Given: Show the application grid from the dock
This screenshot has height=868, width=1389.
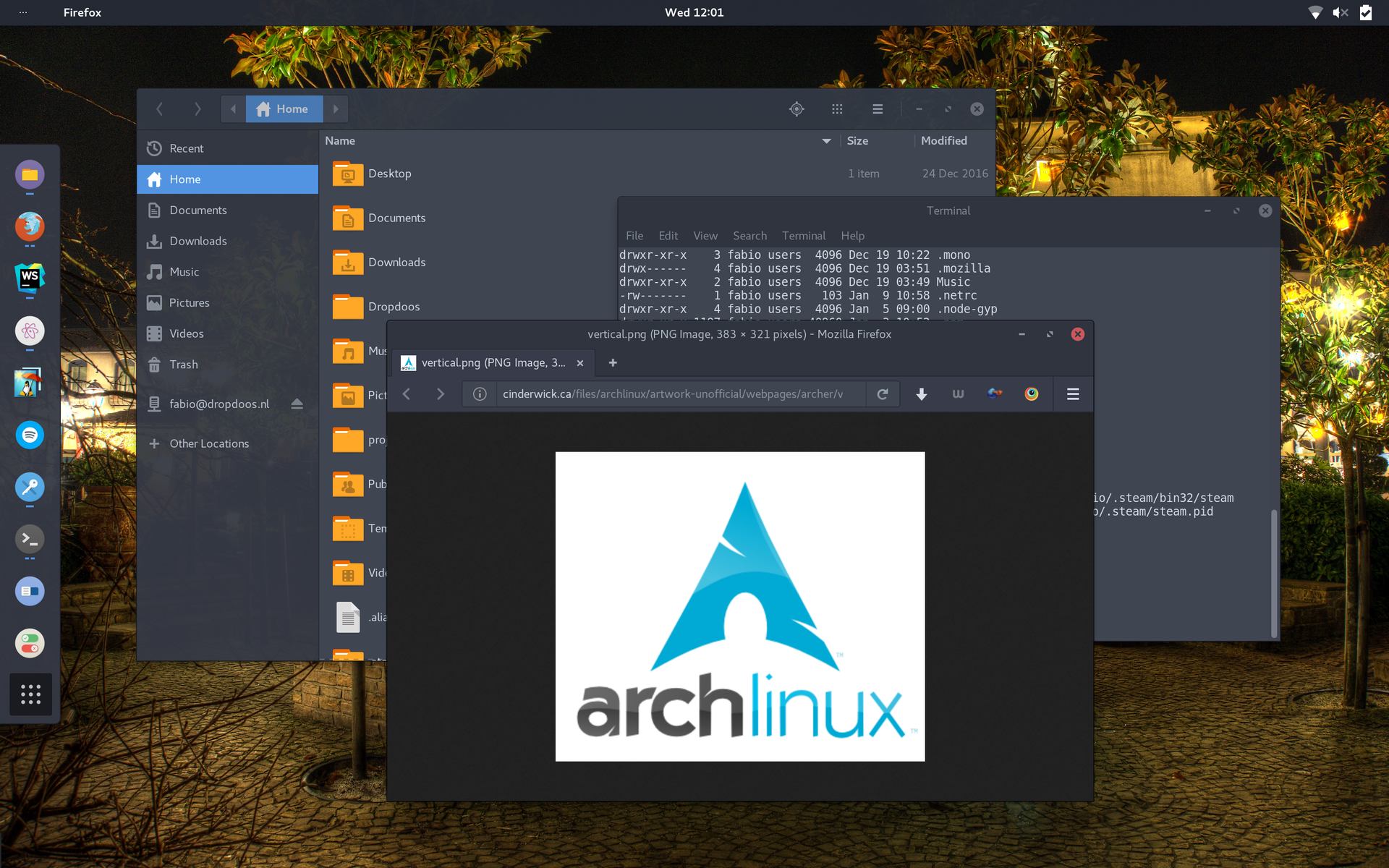Looking at the screenshot, I should click(30, 694).
